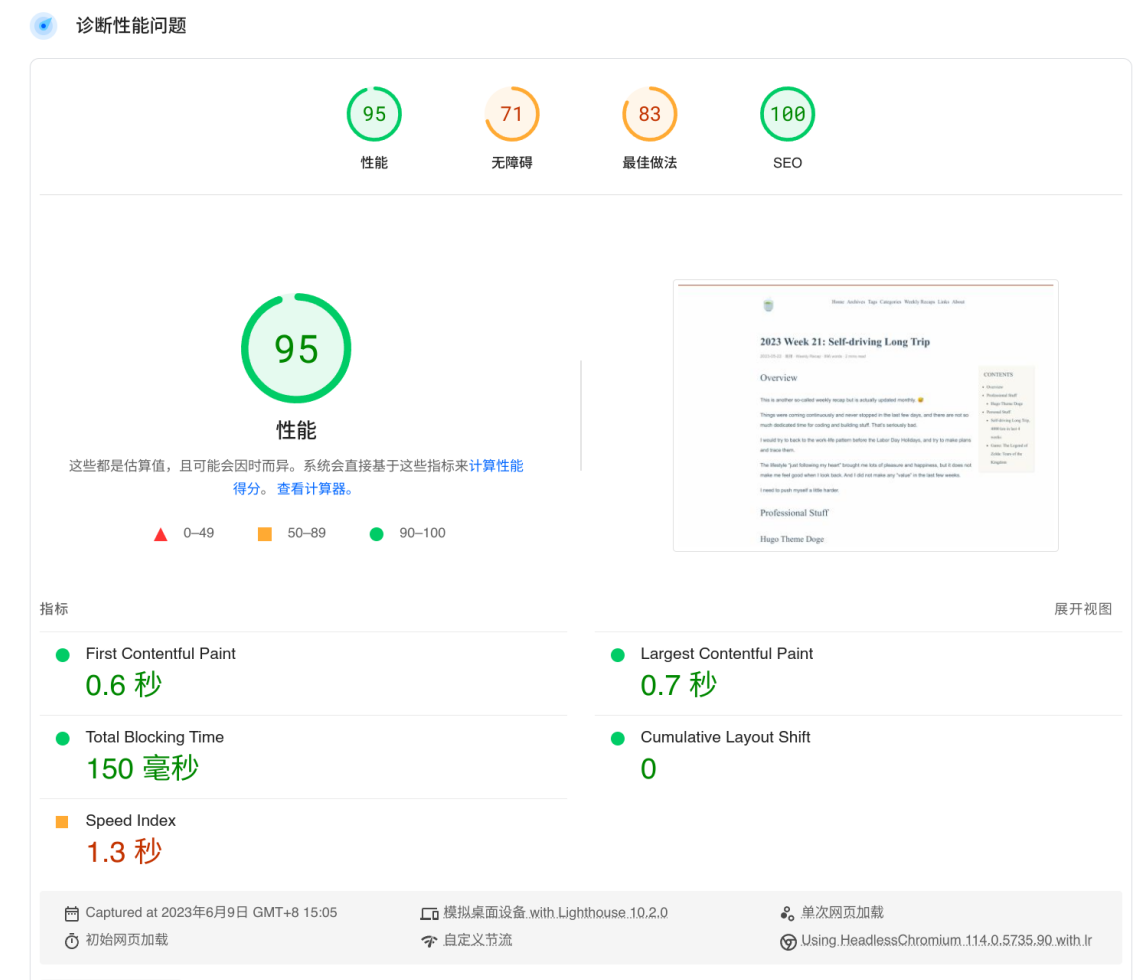The image size is (1145, 980).
Task: Open the best practices score 83 gauge
Action: coord(649,115)
